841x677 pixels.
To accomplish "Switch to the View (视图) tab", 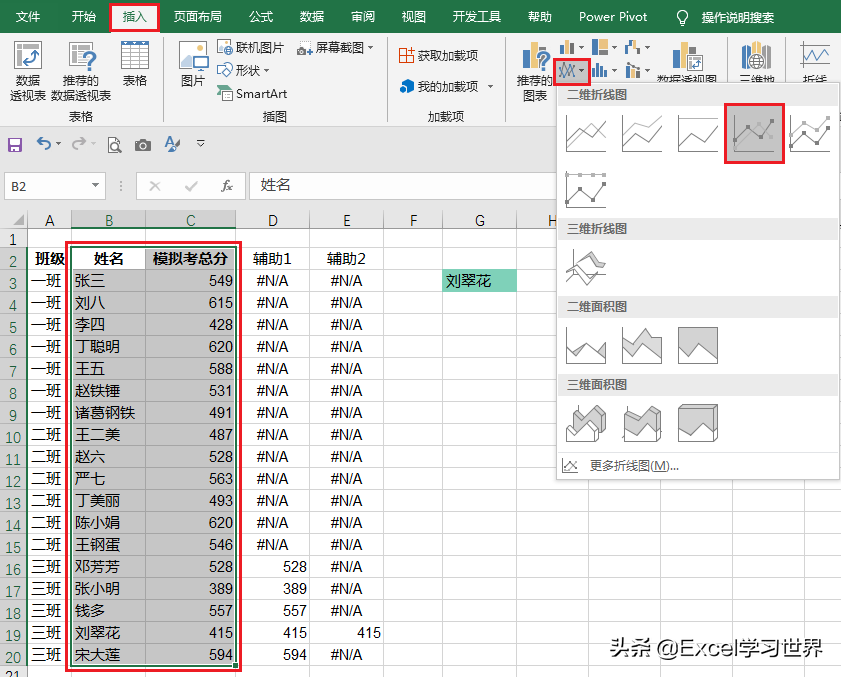I will coord(414,17).
